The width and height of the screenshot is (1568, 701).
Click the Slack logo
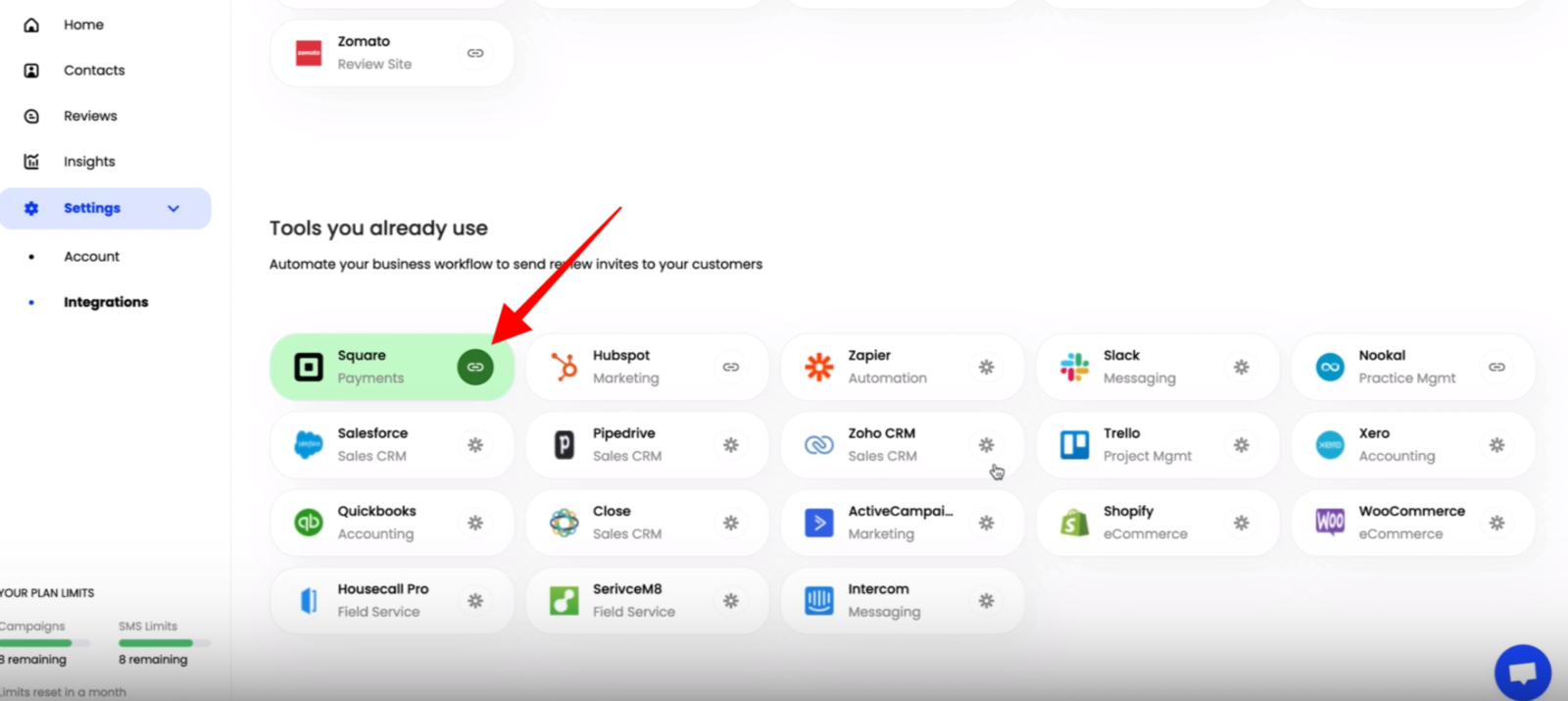1074,367
